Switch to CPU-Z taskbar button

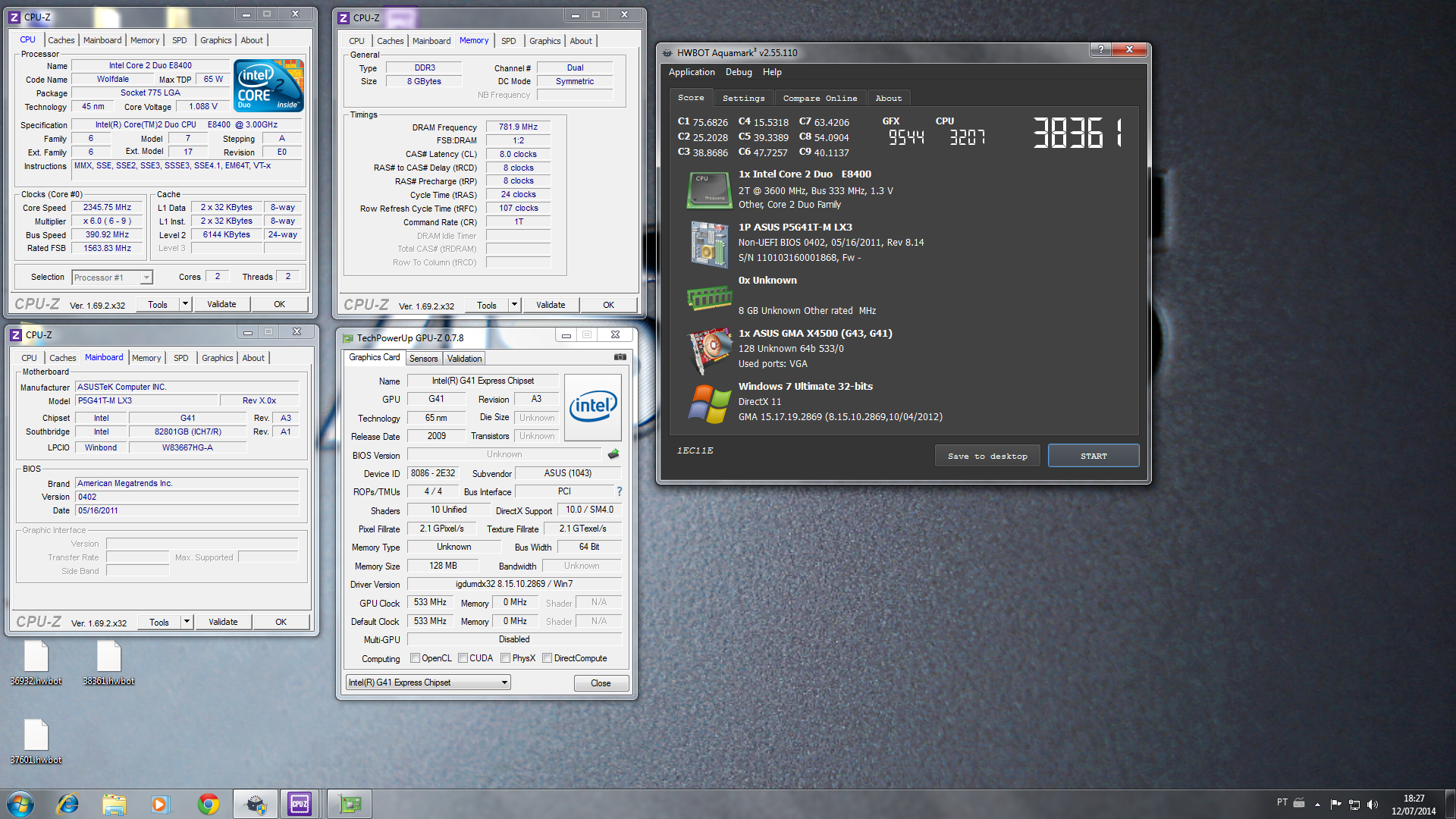point(300,804)
